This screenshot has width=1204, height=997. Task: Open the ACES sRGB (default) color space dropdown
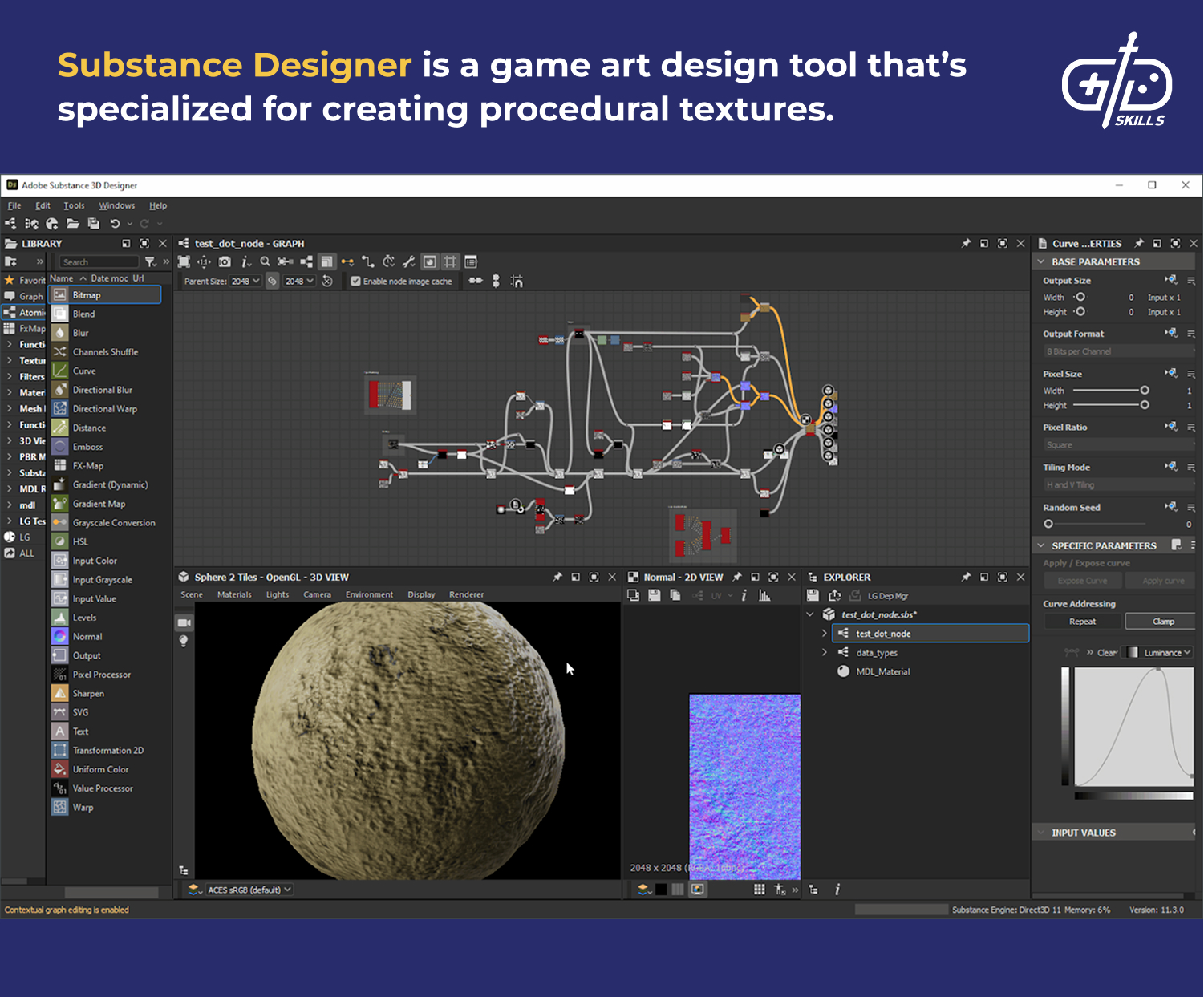coord(249,890)
